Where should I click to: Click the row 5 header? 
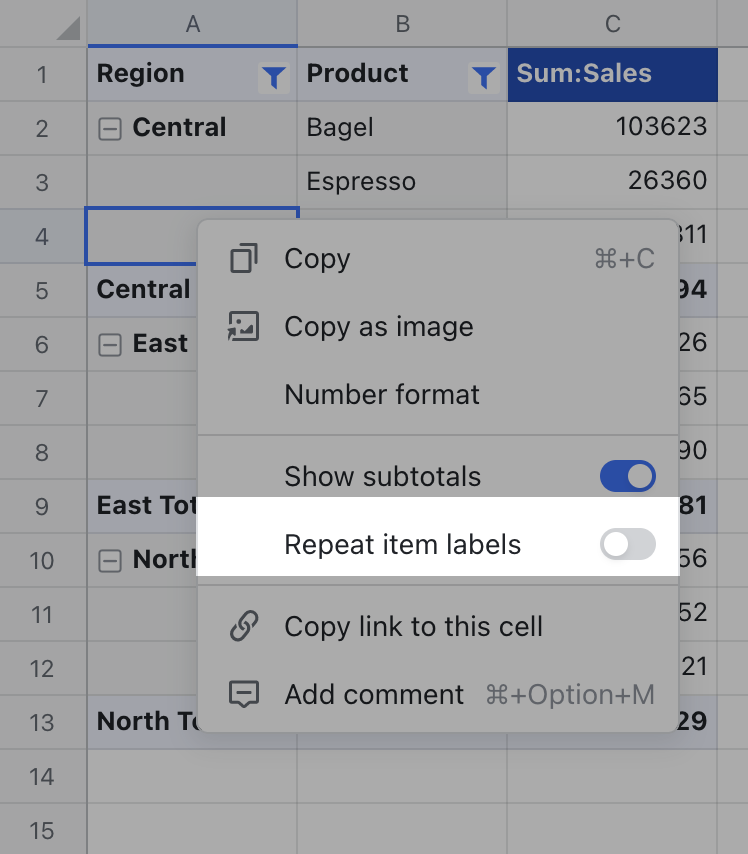click(x=42, y=289)
